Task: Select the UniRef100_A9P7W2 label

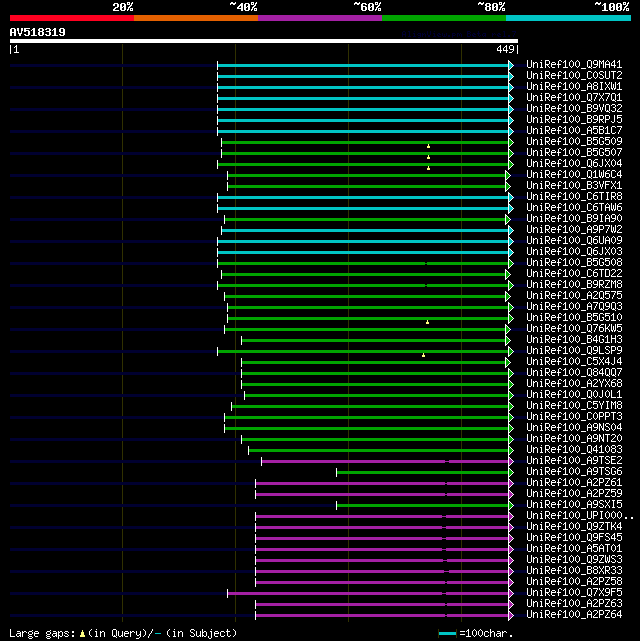Action: 574,230
